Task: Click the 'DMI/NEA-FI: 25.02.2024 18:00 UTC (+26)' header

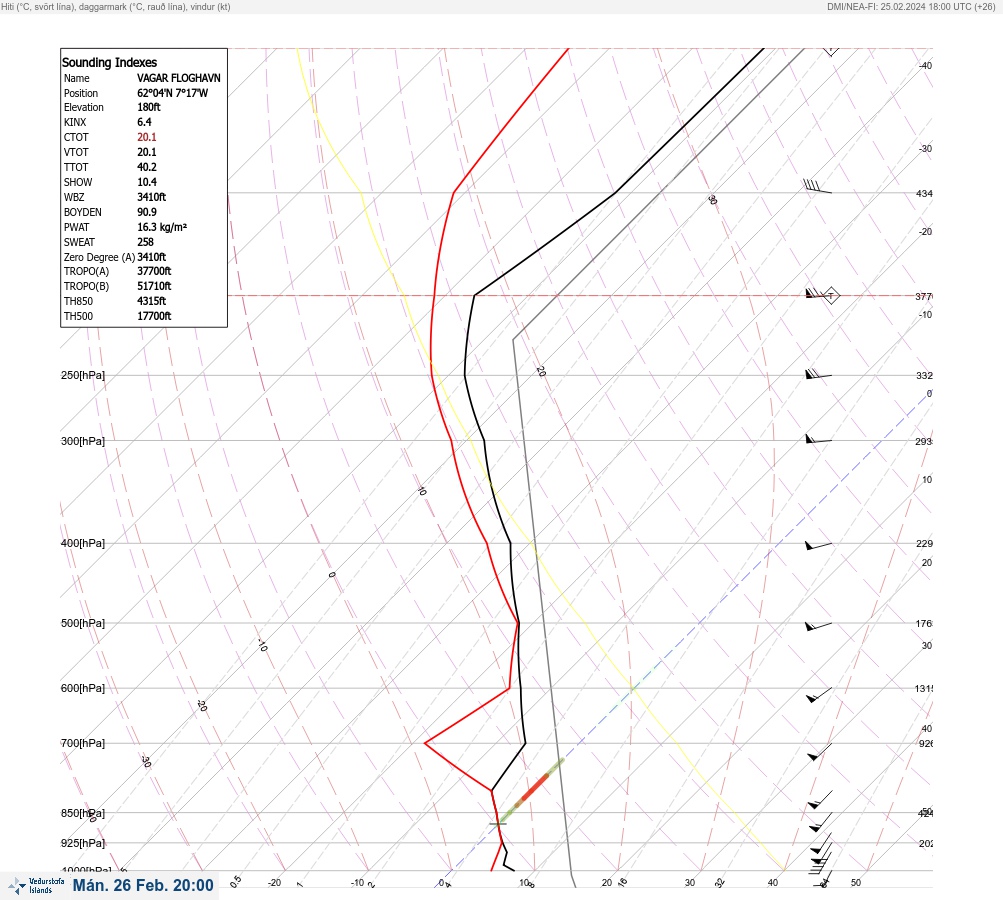Action: [x=911, y=6]
